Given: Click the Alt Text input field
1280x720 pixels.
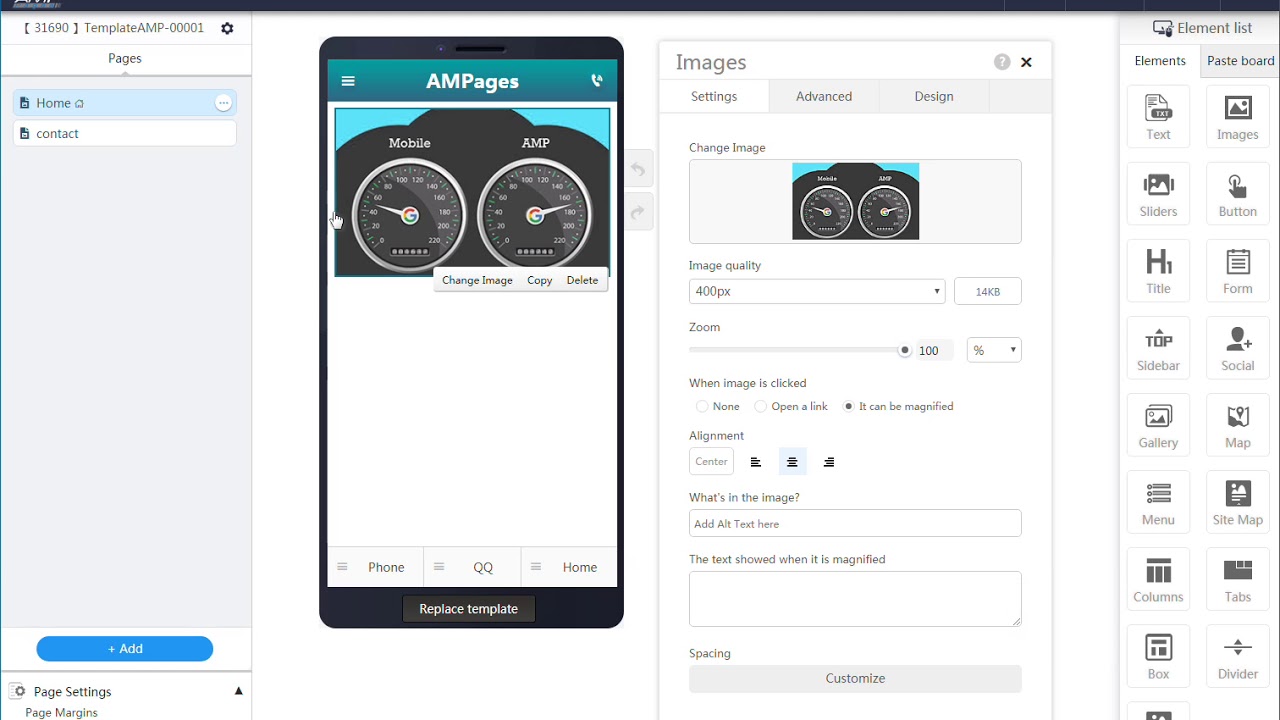Looking at the screenshot, I should 855,524.
